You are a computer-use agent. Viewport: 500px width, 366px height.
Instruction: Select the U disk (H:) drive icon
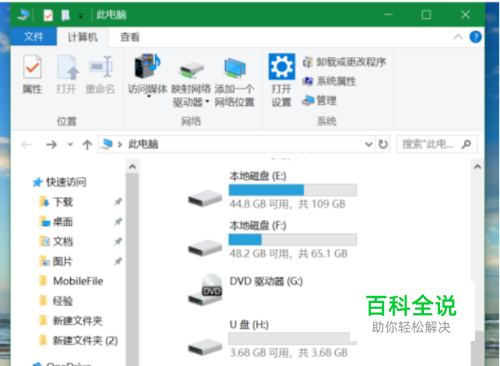205,347
